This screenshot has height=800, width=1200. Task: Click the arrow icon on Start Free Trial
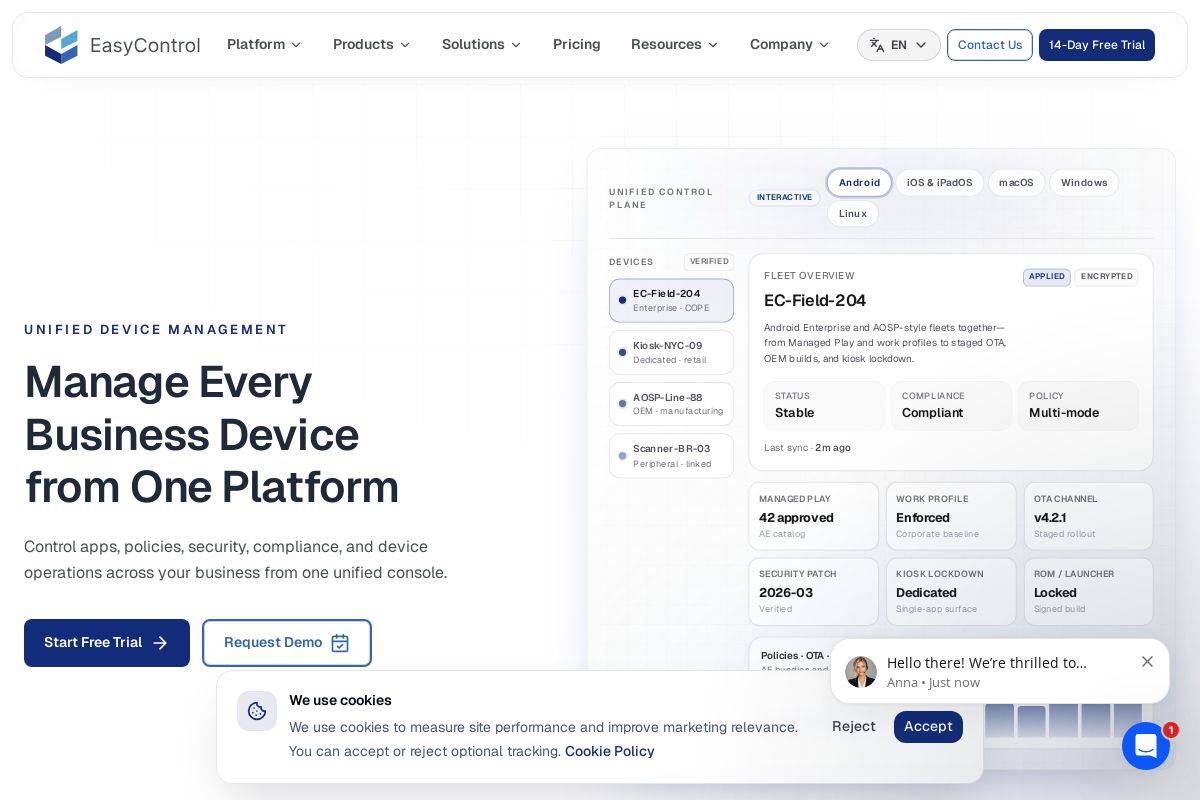160,643
